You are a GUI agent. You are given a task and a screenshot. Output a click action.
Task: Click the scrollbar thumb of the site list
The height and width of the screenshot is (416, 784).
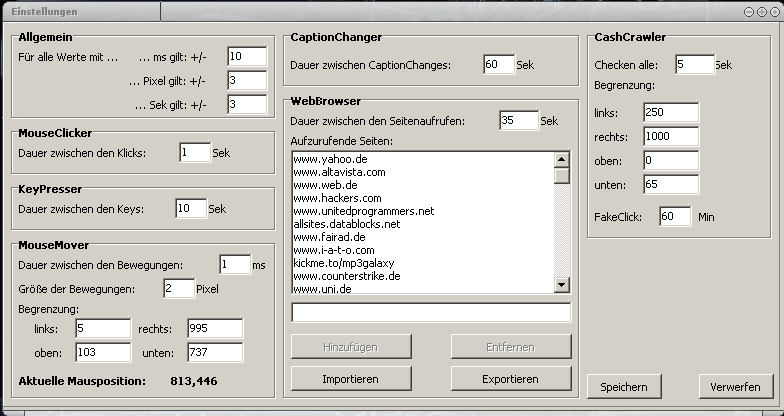click(x=562, y=176)
